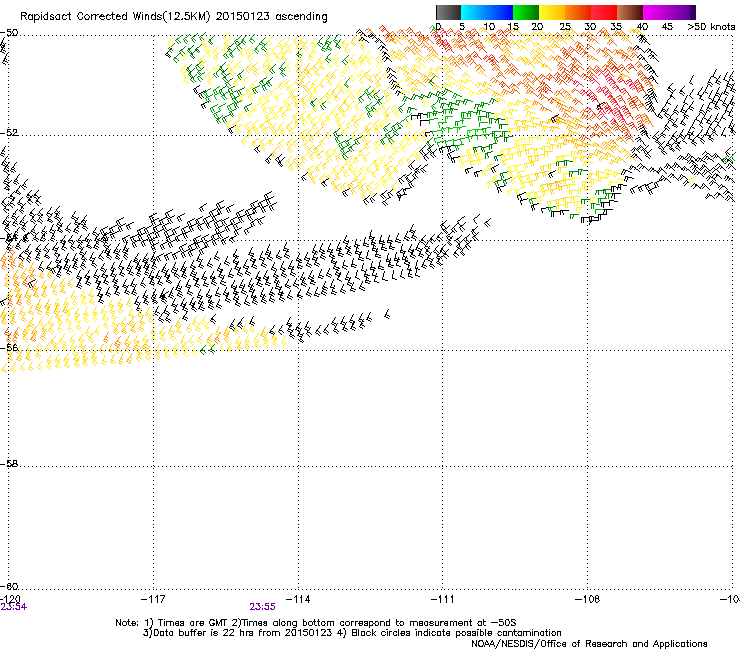Select the brown 35-40 knots legend segment
Image resolution: width=740 pixels, height=650 pixels.
(x=630, y=12)
